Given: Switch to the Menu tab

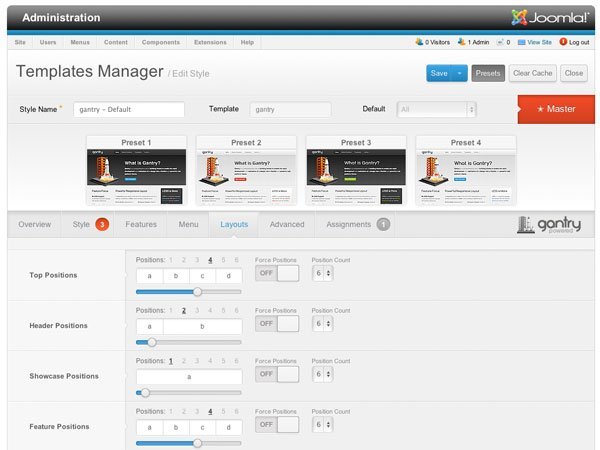Looking at the screenshot, I should pos(188,225).
